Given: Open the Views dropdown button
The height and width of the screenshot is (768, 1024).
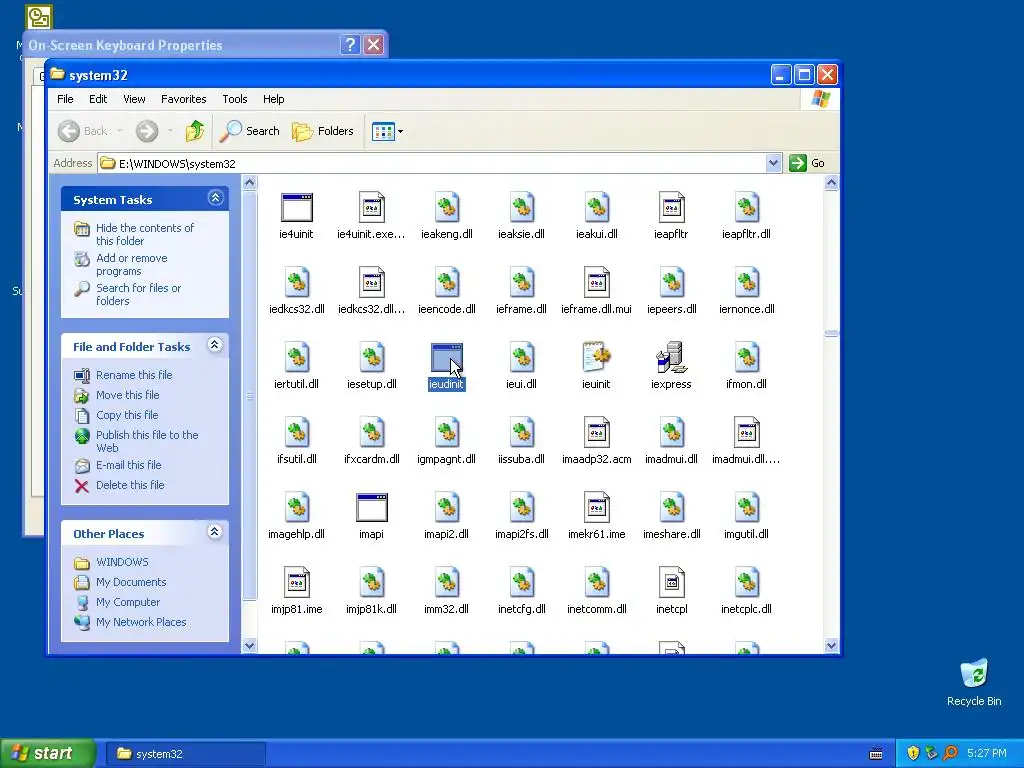Looking at the screenshot, I should [x=387, y=131].
